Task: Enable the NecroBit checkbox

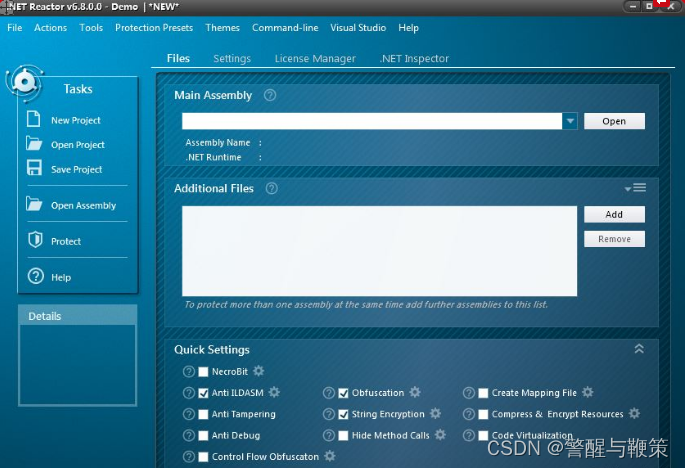Action: (203, 372)
